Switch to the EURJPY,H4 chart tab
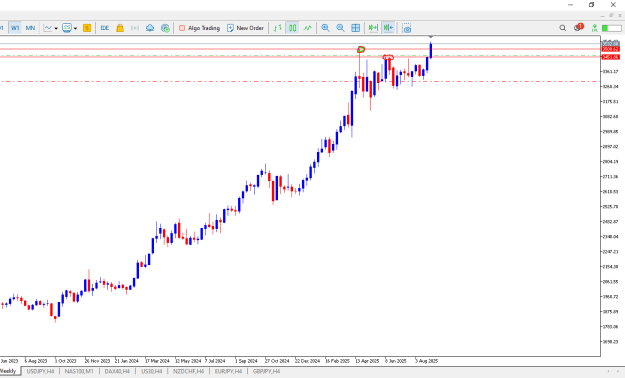Screen dimensions: 625x378 (x=228, y=371)
